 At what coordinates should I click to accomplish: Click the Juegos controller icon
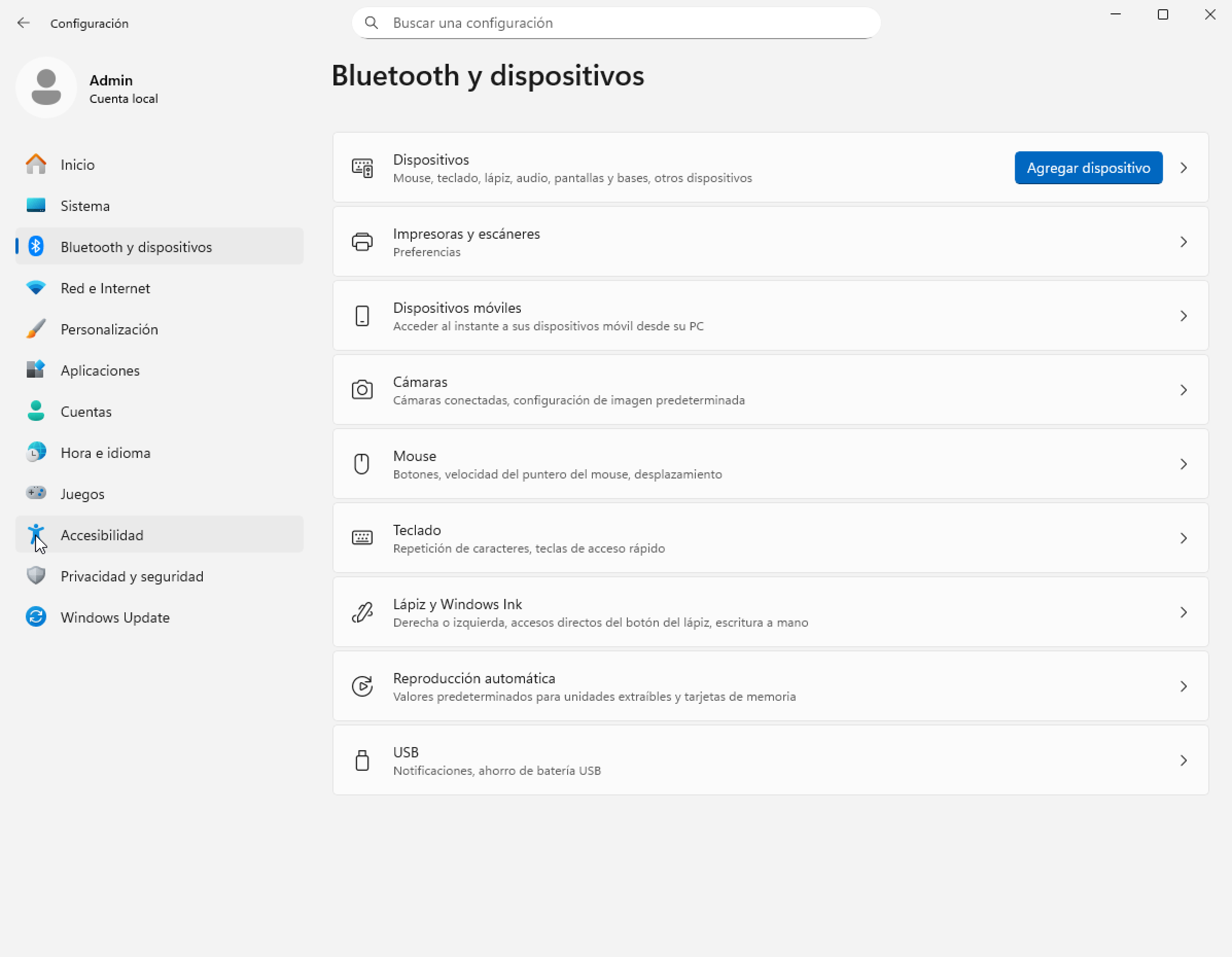[x=36, y=493]
